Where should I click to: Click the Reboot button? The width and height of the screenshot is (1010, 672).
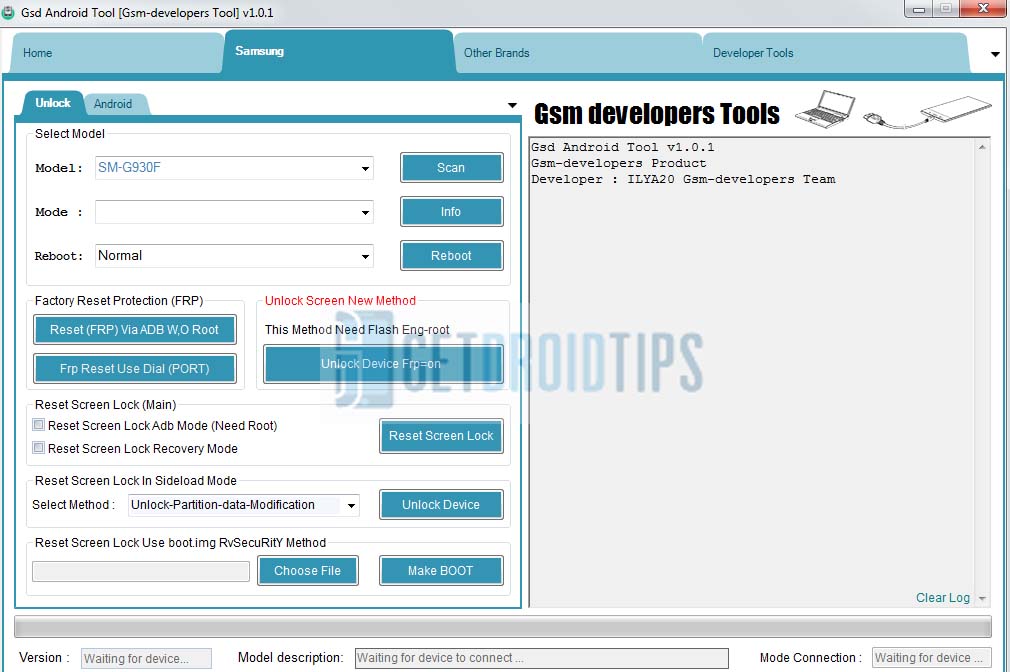452,256
